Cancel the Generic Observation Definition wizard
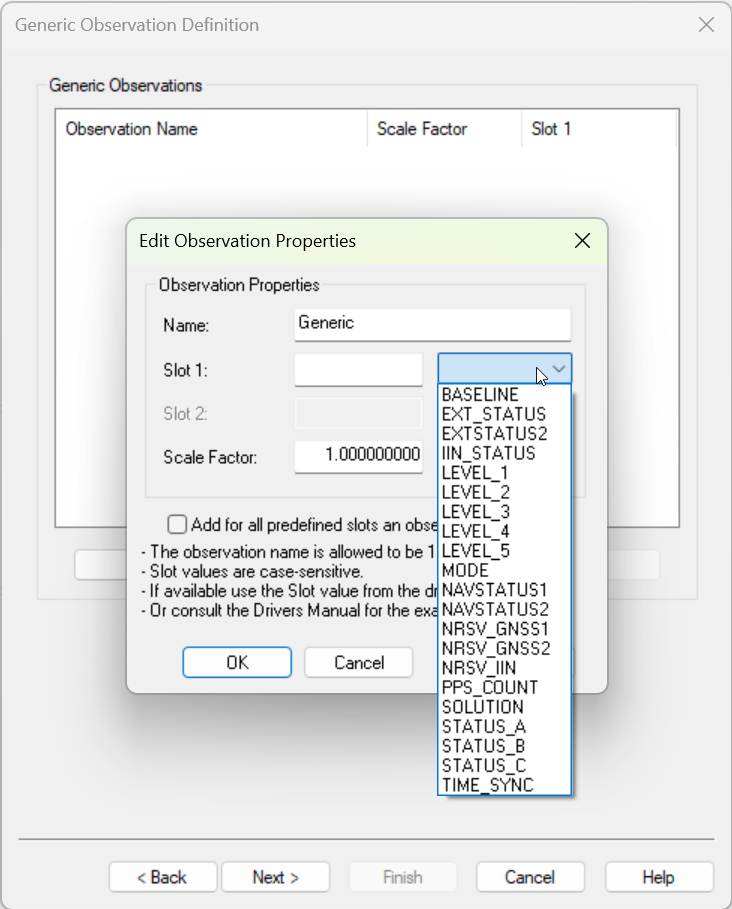 pos(530,877)
